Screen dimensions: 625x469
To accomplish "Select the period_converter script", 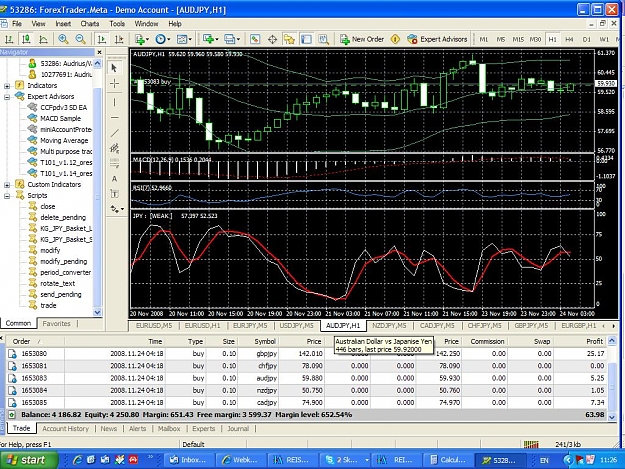I will click(65, 273).
